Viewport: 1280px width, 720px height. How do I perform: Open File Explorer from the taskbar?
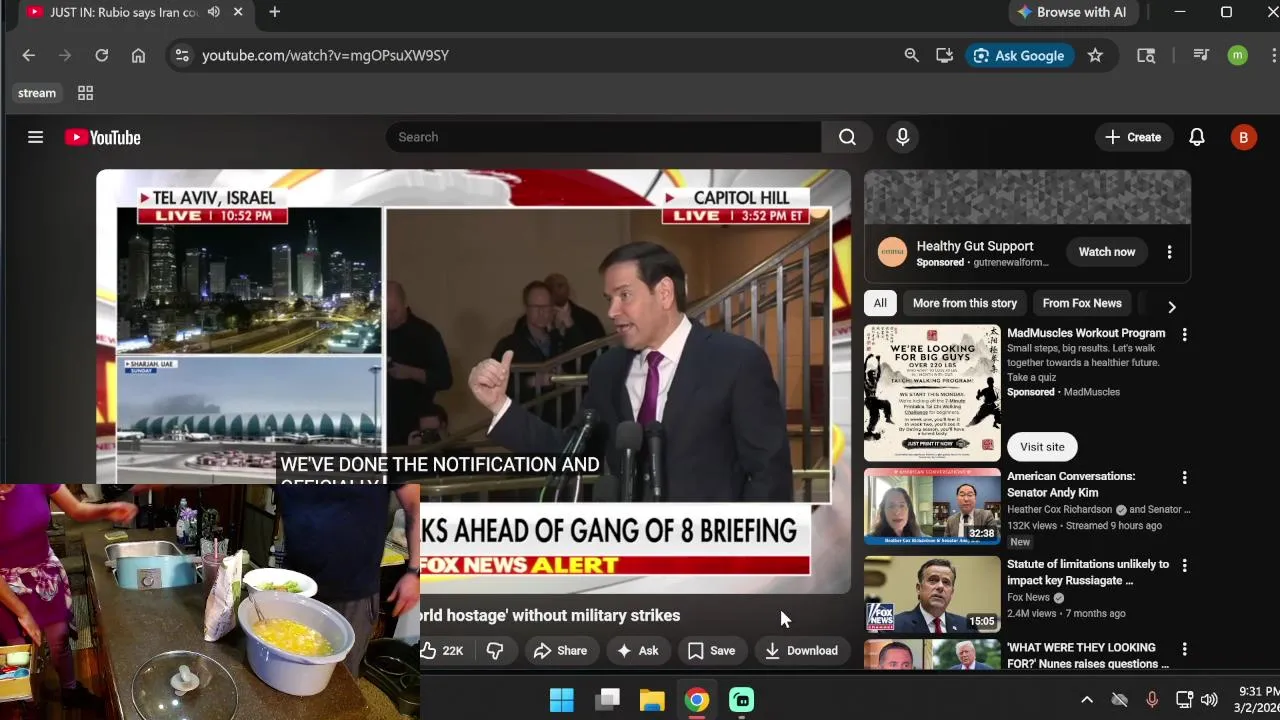[x=652, y=700]
